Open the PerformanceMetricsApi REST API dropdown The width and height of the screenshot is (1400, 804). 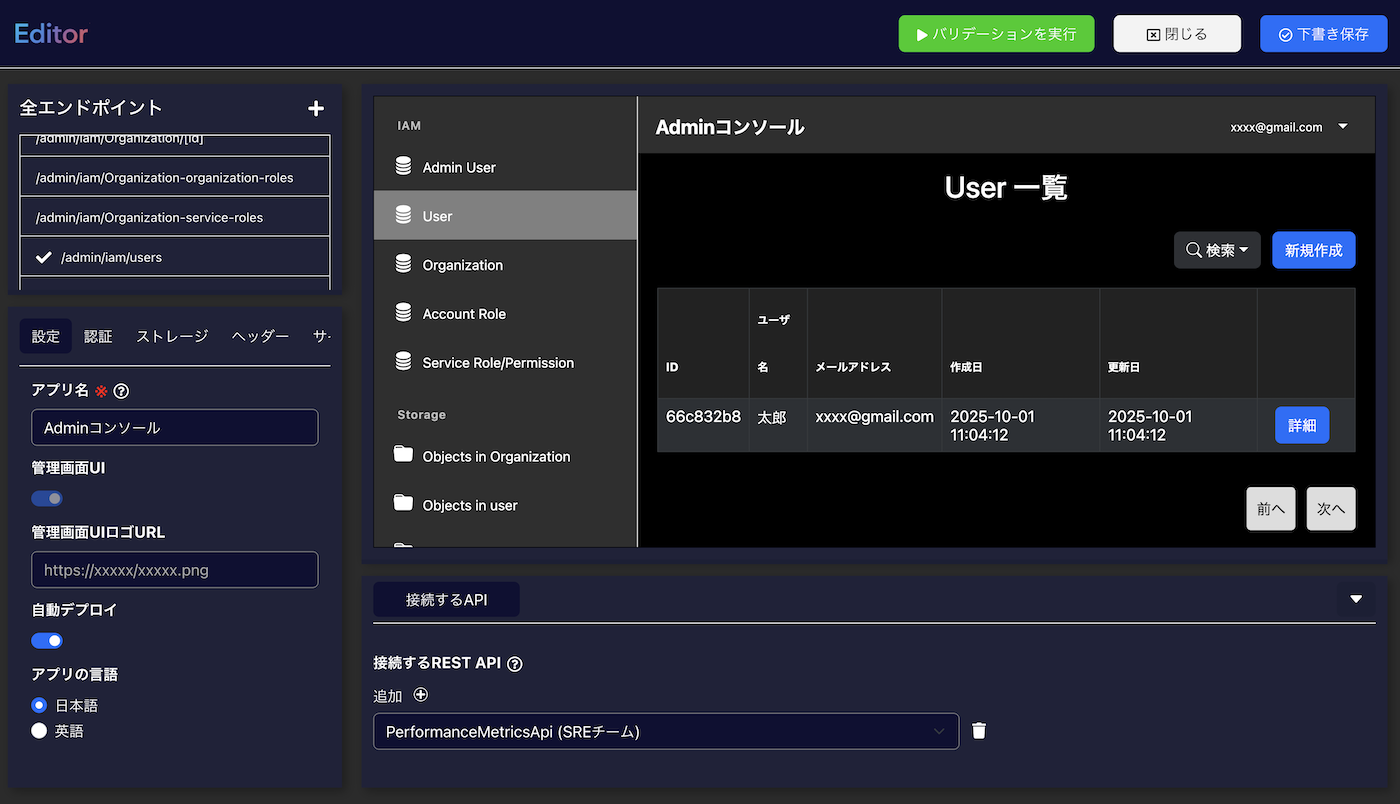click(x=666, y=731)
